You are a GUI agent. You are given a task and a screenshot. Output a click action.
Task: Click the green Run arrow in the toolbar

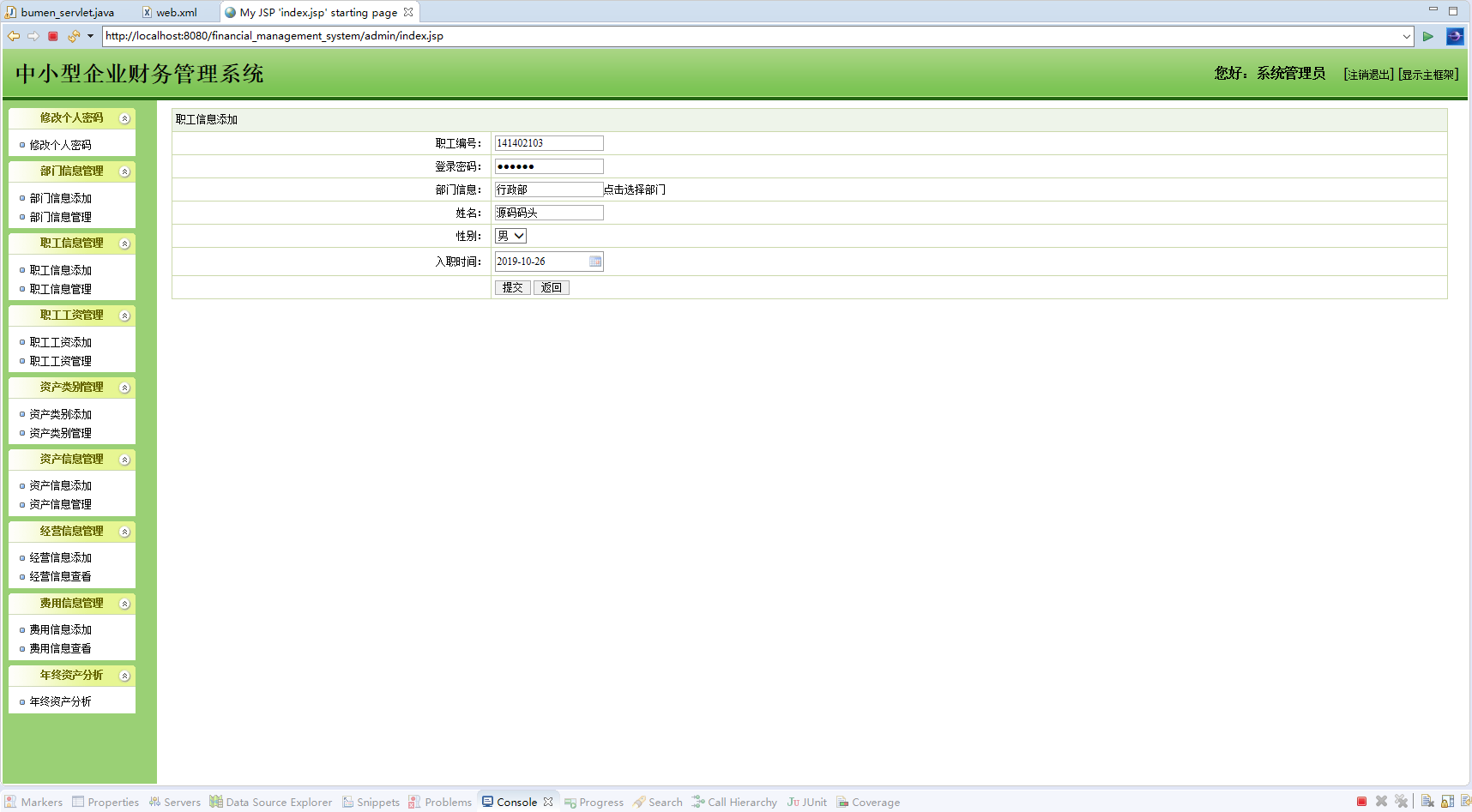click(x=1428, y=36)
